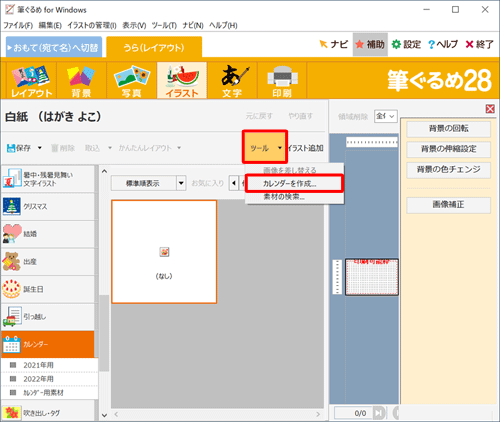Expand the 保存 dropdown arrow
The image size is (500, 422).
coord(40,148)
